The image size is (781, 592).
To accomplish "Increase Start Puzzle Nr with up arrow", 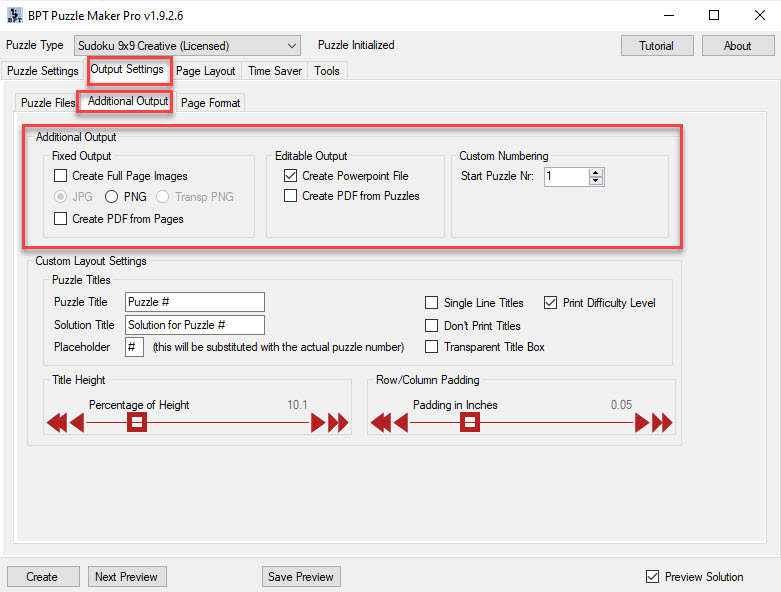I will coord(596,172).
